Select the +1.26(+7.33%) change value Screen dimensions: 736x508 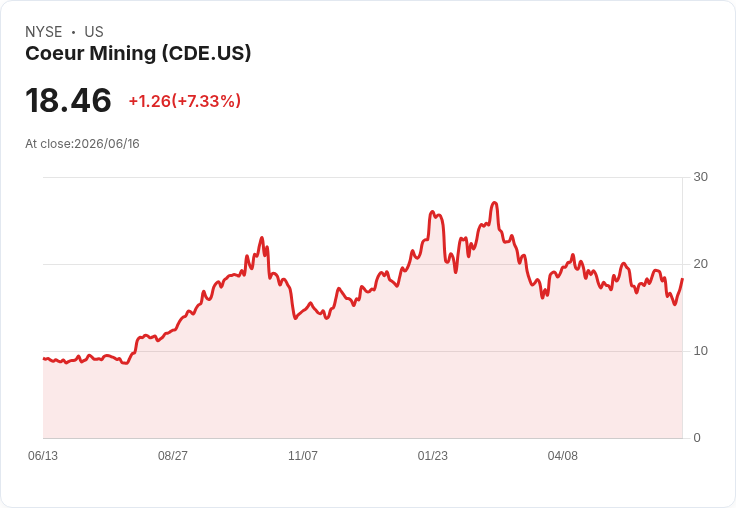pyautogui.click(x=185, y=101)
